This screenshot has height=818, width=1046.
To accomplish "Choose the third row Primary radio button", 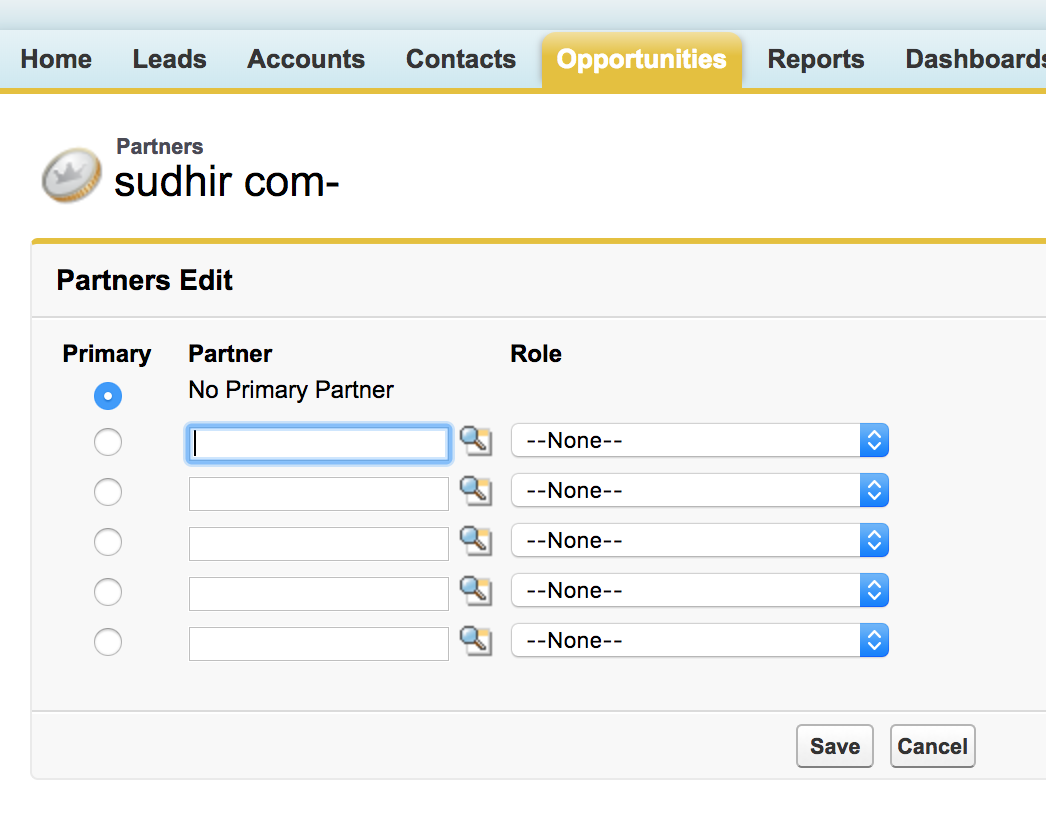I will tap(108, 542).
